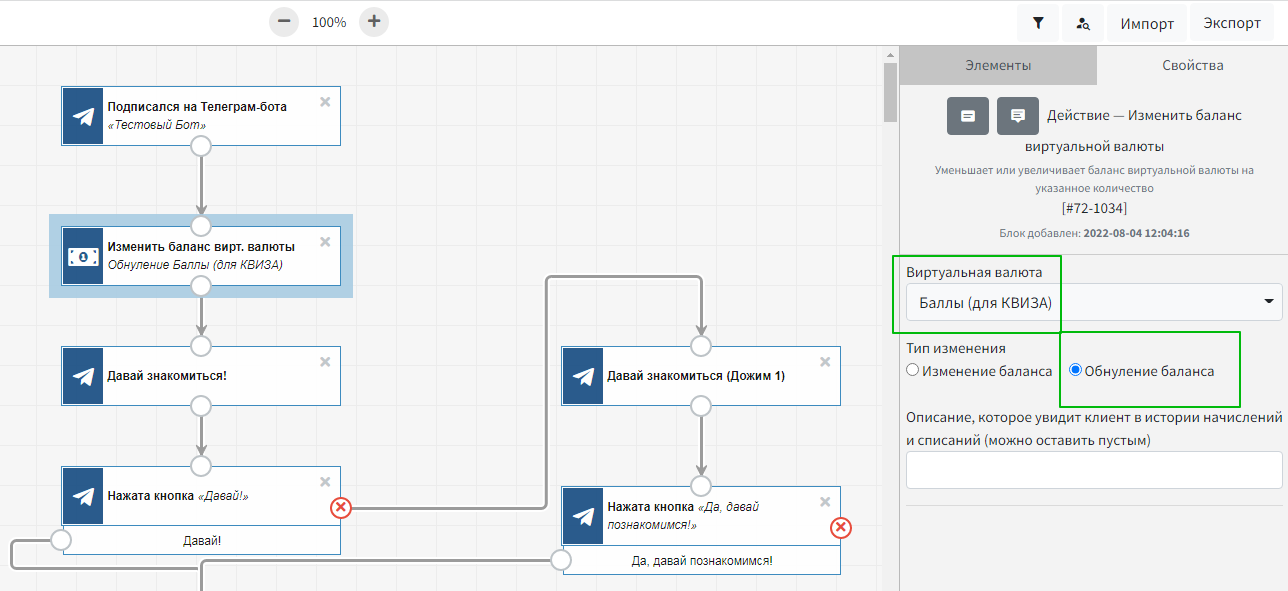Click the zoom in plus button

coord(374,22)
